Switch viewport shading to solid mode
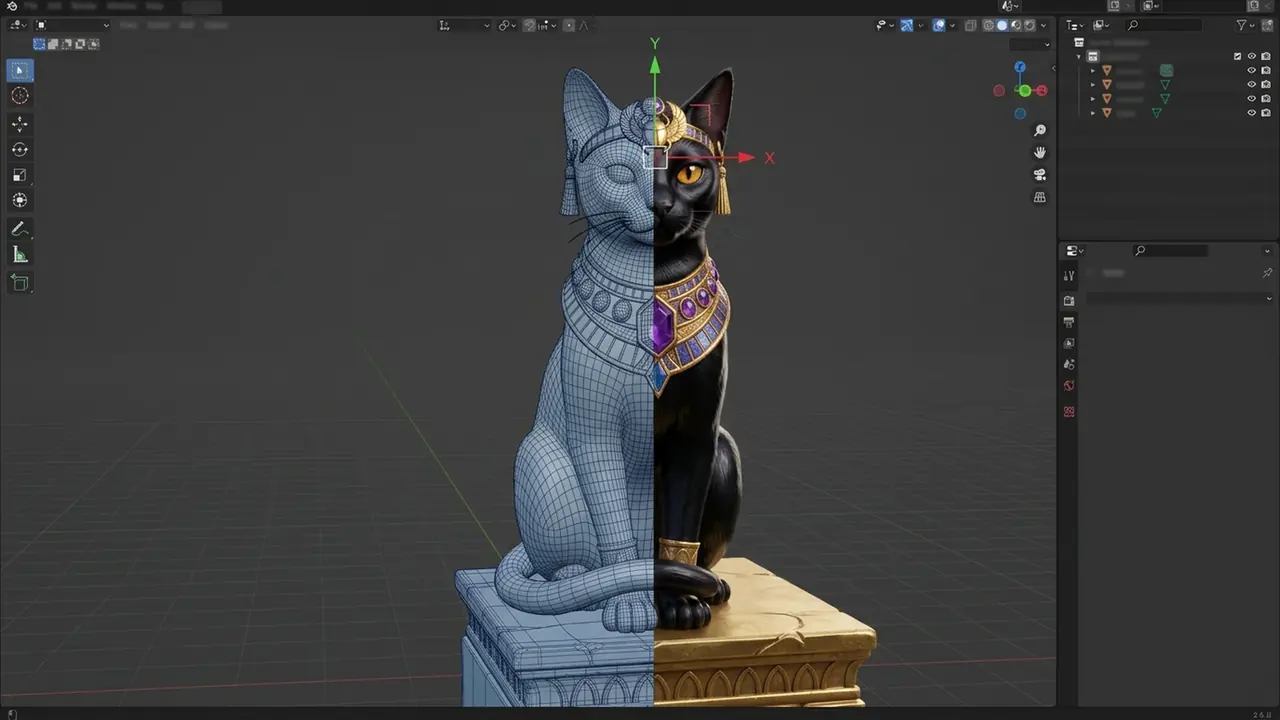 pyautogui.click(x=1002, y=25)
